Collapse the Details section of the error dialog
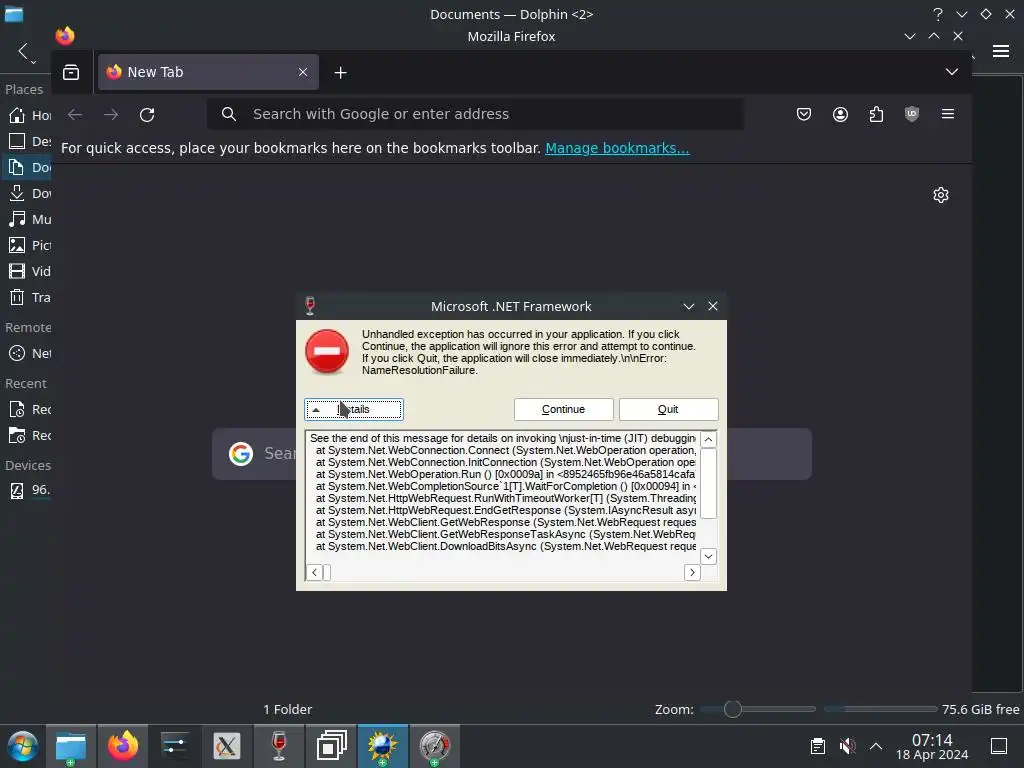 (353, 409)
